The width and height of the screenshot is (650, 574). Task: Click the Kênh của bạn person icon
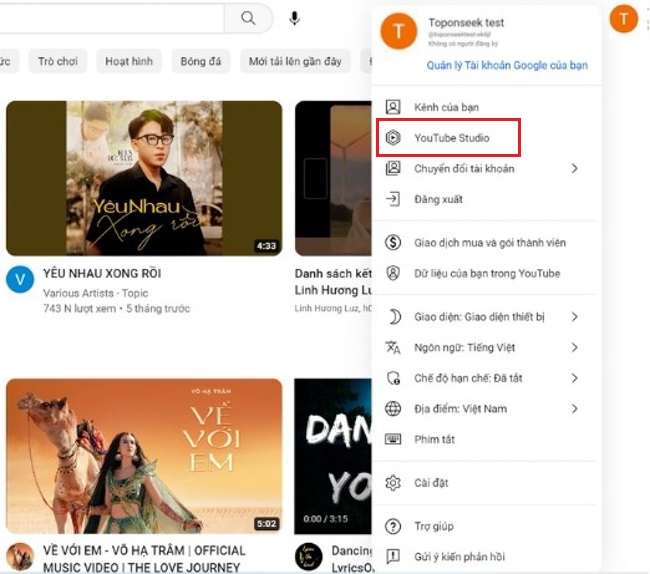click(394, 106)
